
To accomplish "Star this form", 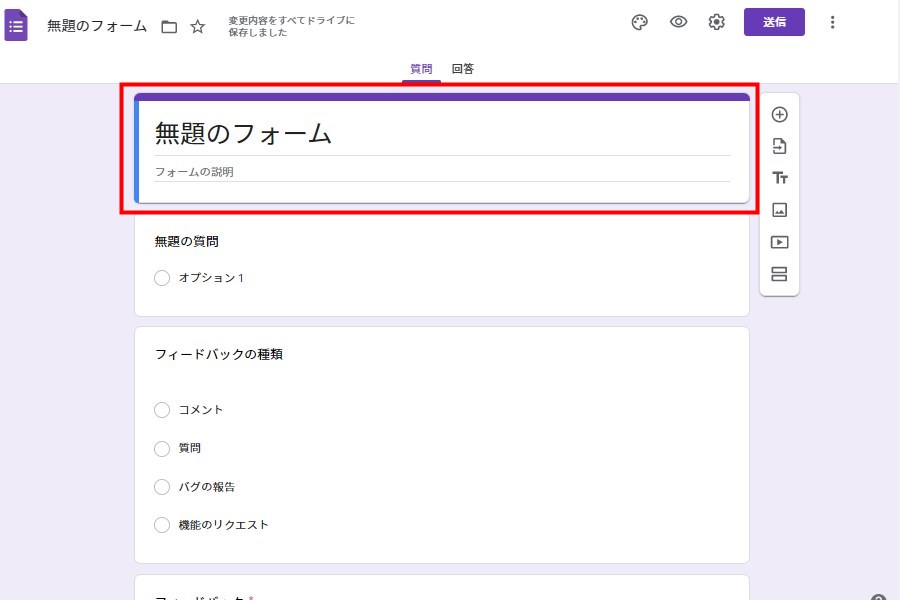I will (198, 27).
